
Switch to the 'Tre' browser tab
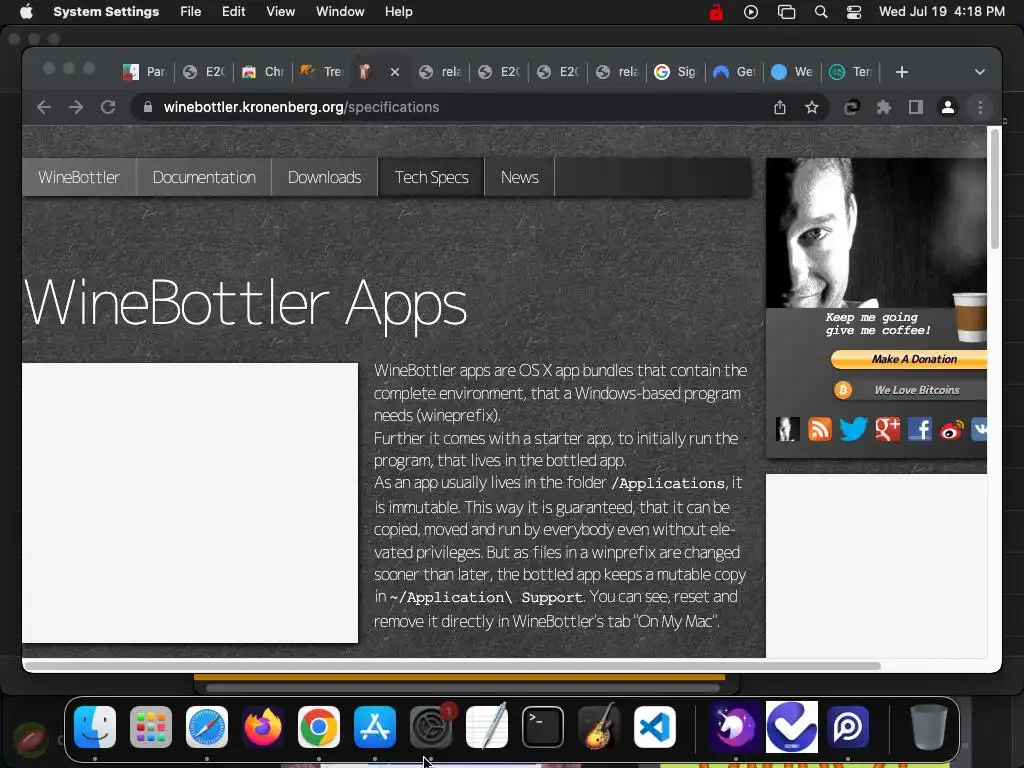pyautogui.click(x=321, y=72)
